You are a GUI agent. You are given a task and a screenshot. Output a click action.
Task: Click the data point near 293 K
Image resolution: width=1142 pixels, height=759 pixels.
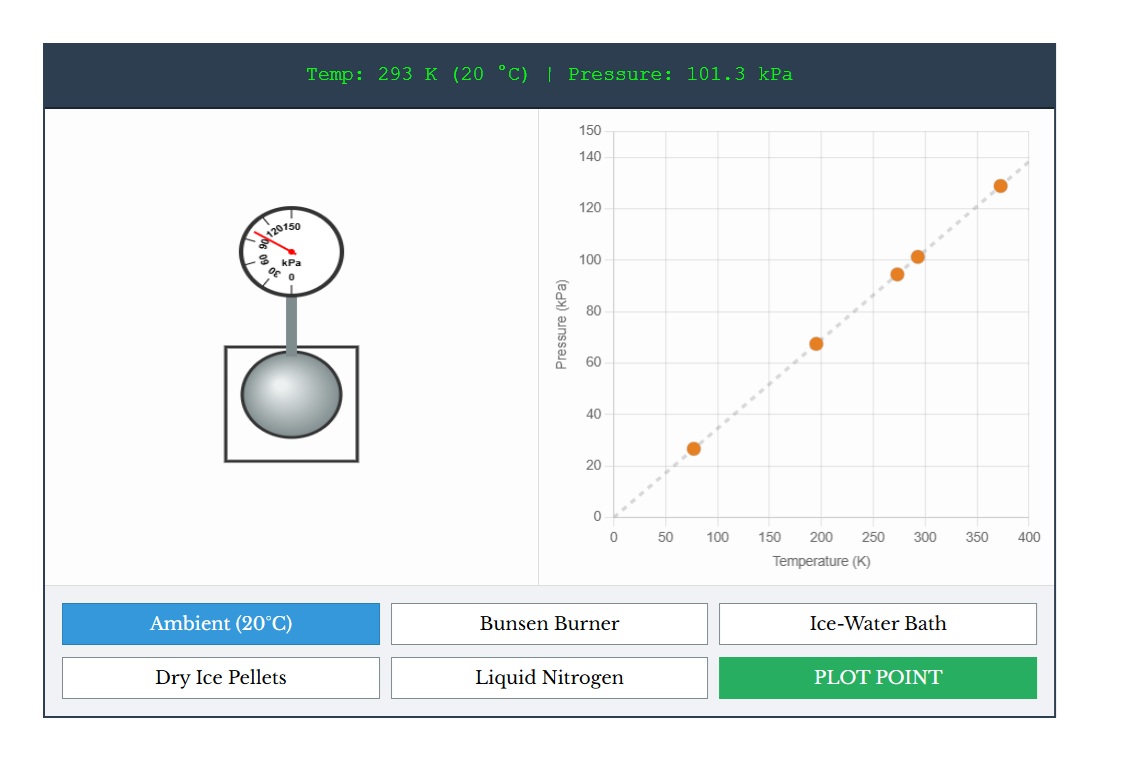point(918,256)
